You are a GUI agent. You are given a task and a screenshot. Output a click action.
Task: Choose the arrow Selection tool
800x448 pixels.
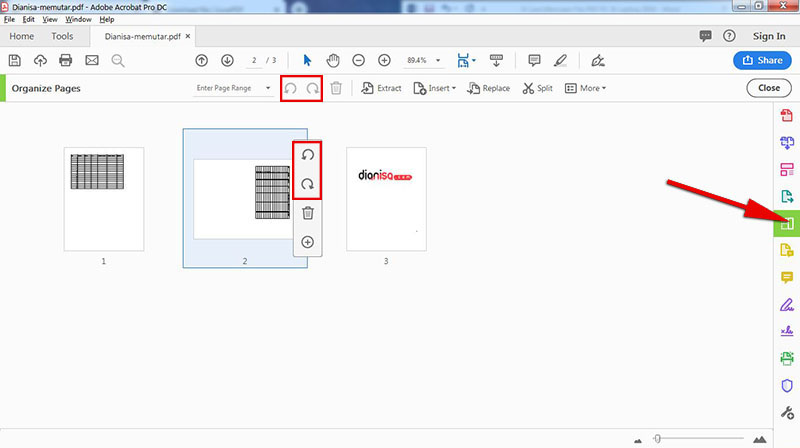click(x=307, y=60)
